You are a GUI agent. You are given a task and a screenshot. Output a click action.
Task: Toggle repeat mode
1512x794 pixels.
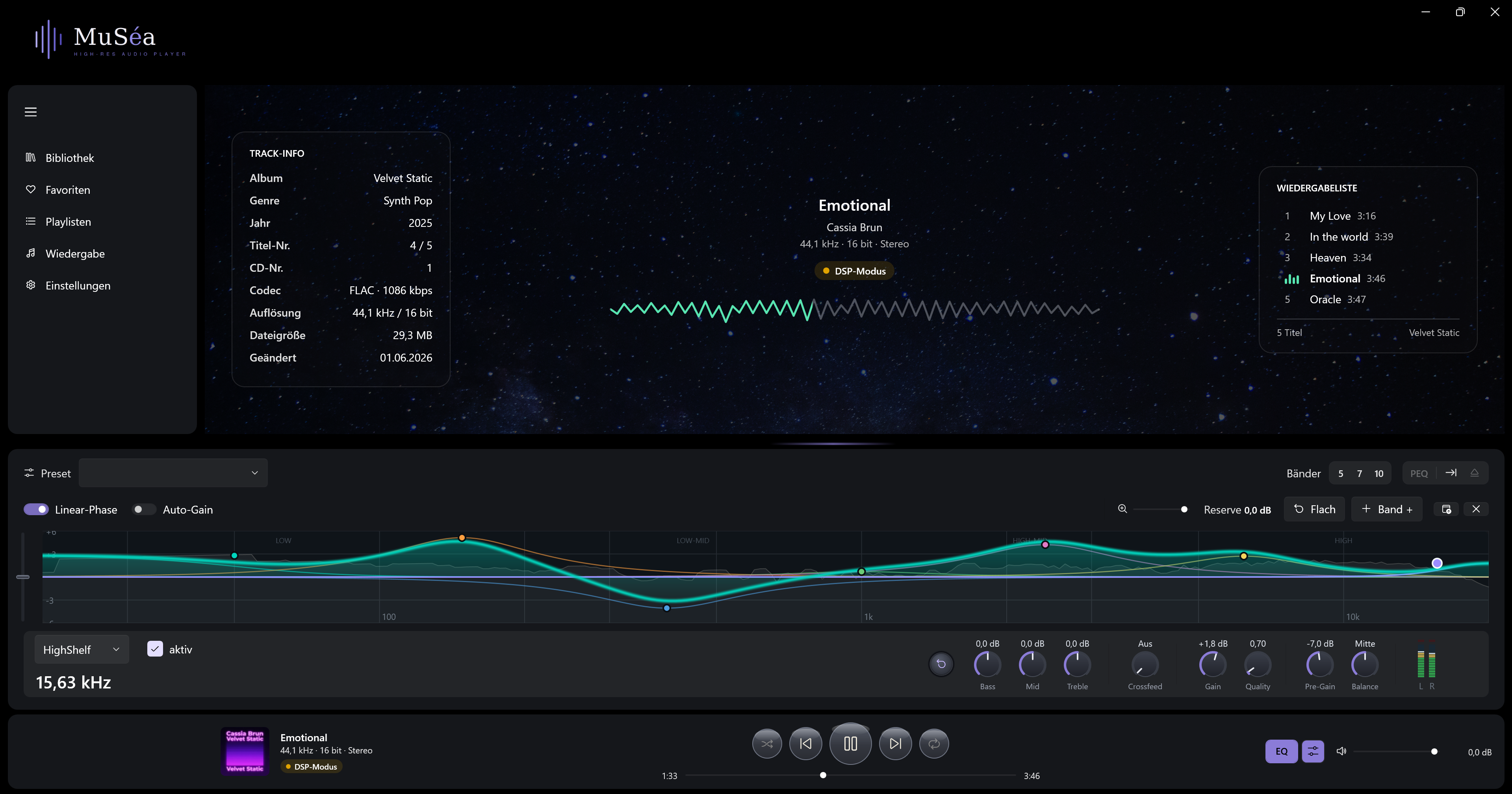click(934, 744)
